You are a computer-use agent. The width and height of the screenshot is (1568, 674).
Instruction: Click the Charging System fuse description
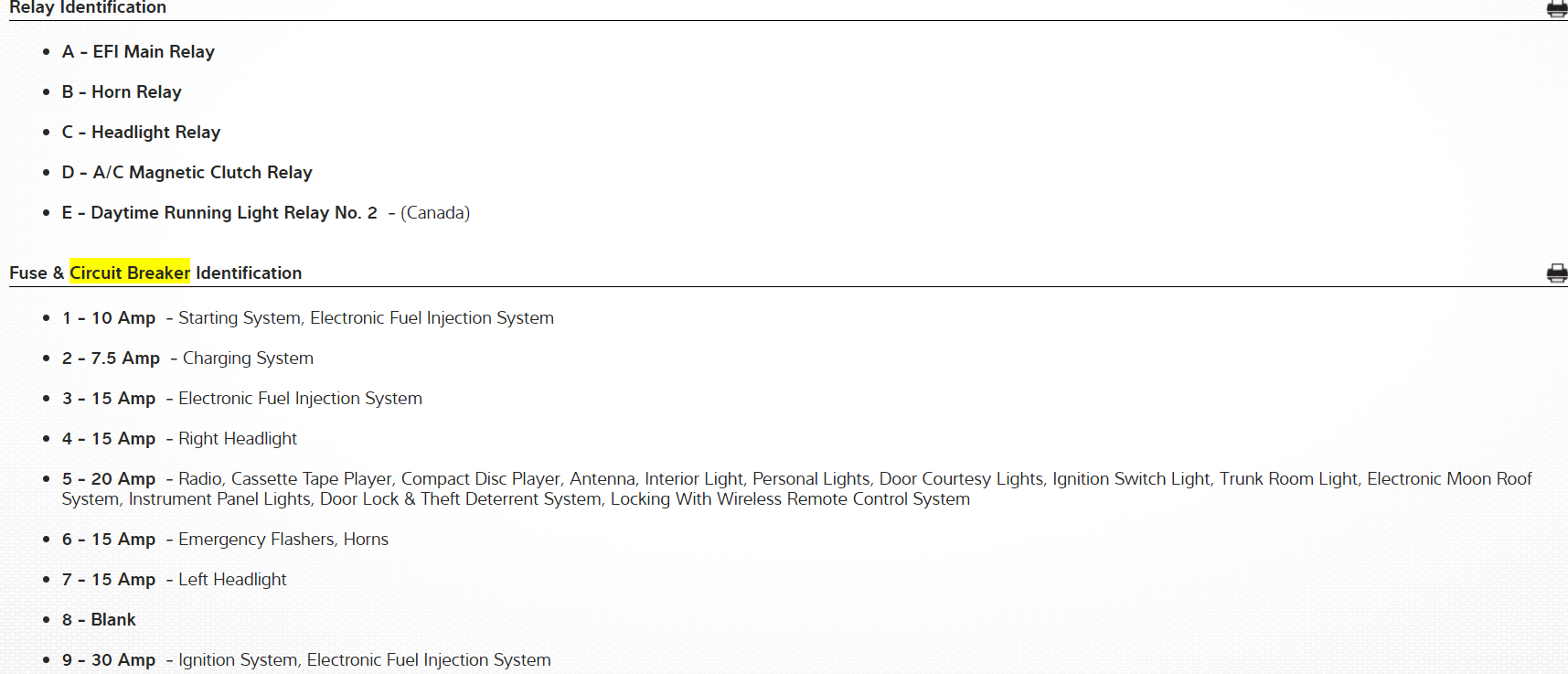[248, 358]
